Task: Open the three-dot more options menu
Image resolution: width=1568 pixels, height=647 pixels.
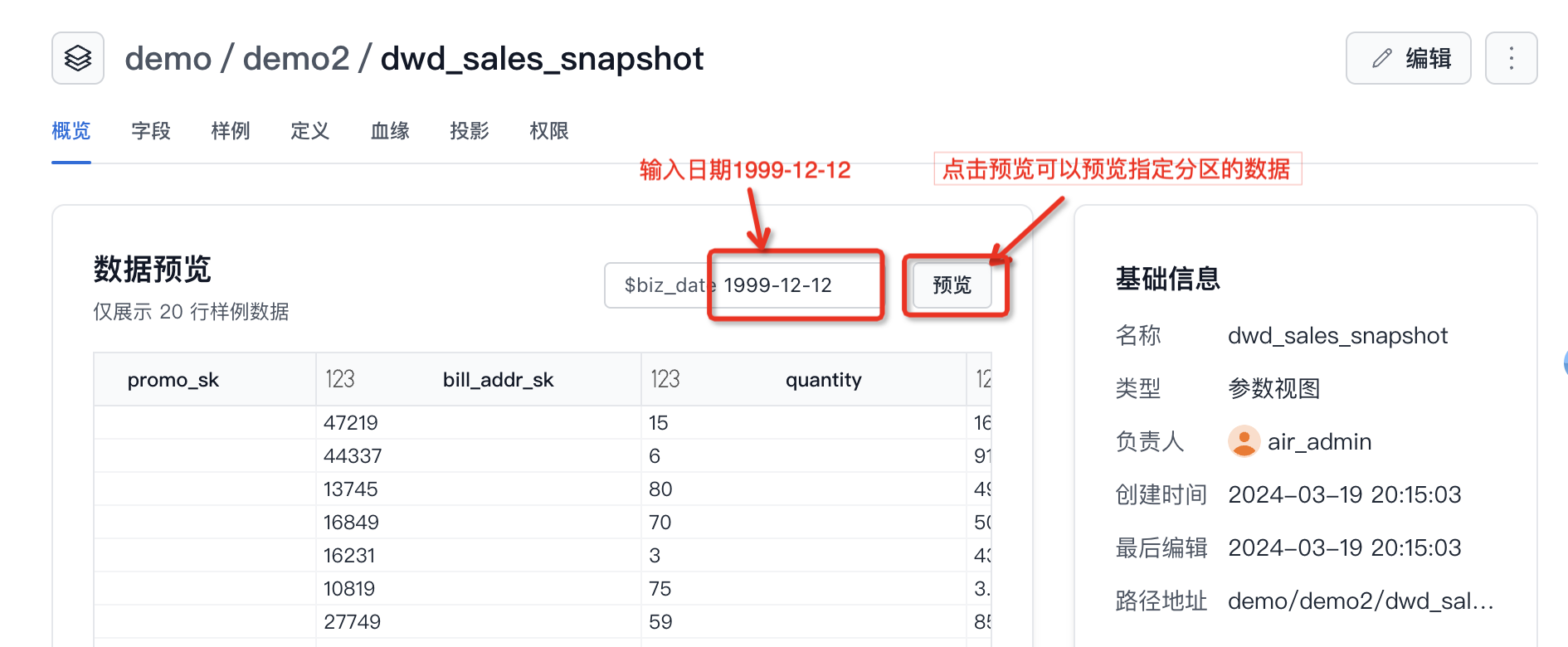Action: pos(1511,58)
